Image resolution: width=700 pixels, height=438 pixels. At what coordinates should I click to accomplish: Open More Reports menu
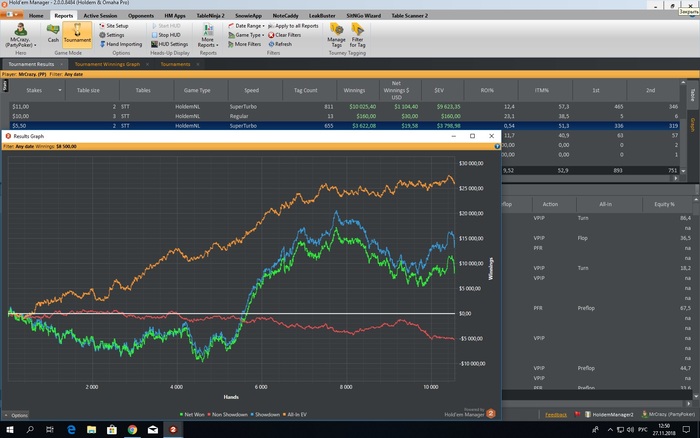208,35
